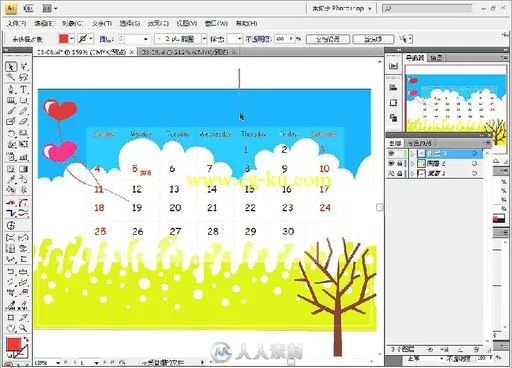512x368 pixels.
Task: Expand the second layer's disclosure triangle
Action: (413, 163)
